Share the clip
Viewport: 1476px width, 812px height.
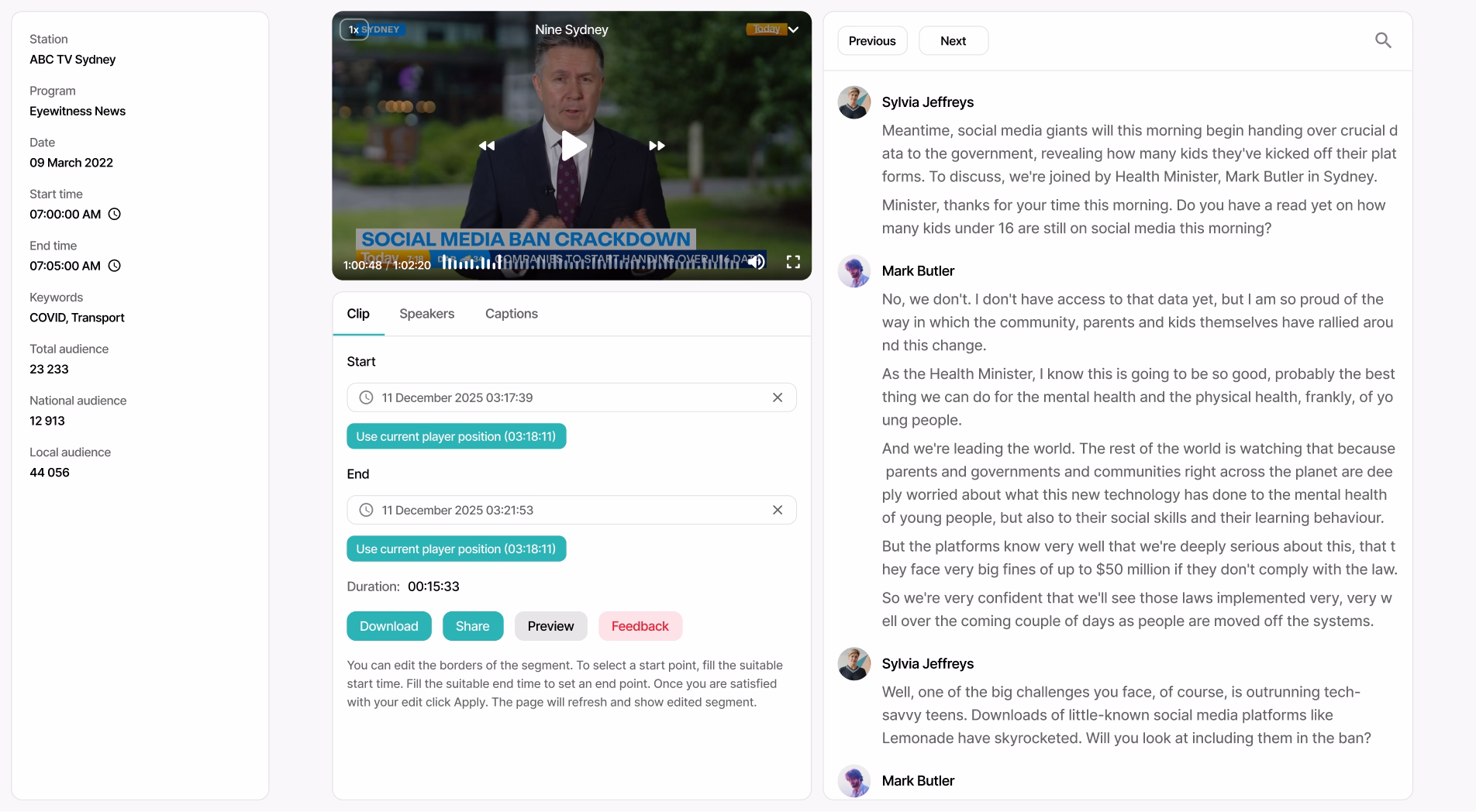[473, 626]
